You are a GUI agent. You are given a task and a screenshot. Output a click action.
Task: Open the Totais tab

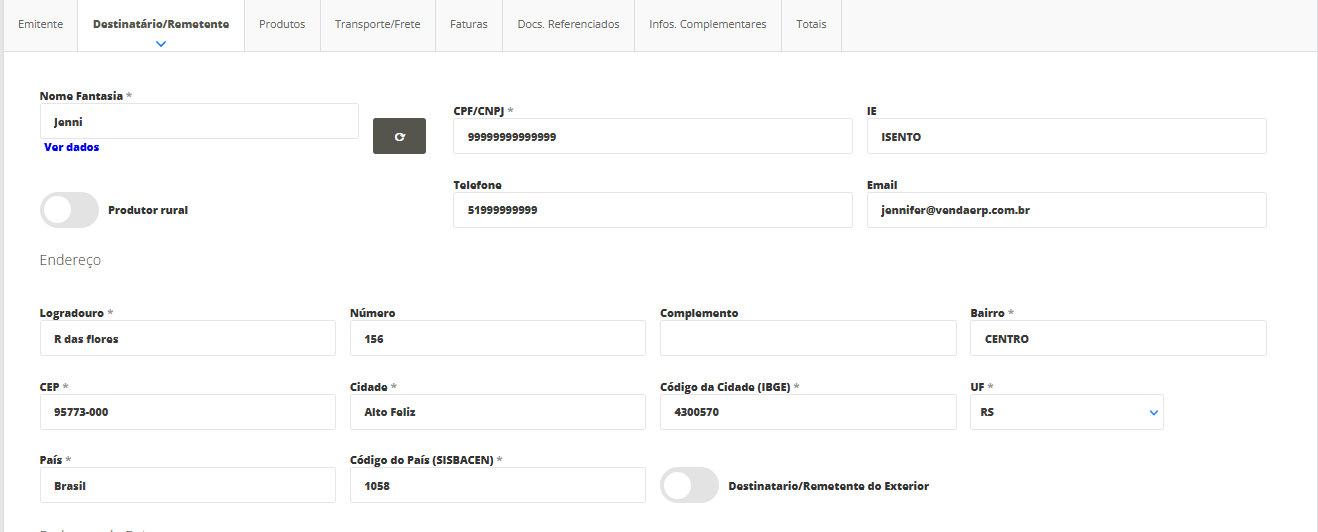point(811,24)
